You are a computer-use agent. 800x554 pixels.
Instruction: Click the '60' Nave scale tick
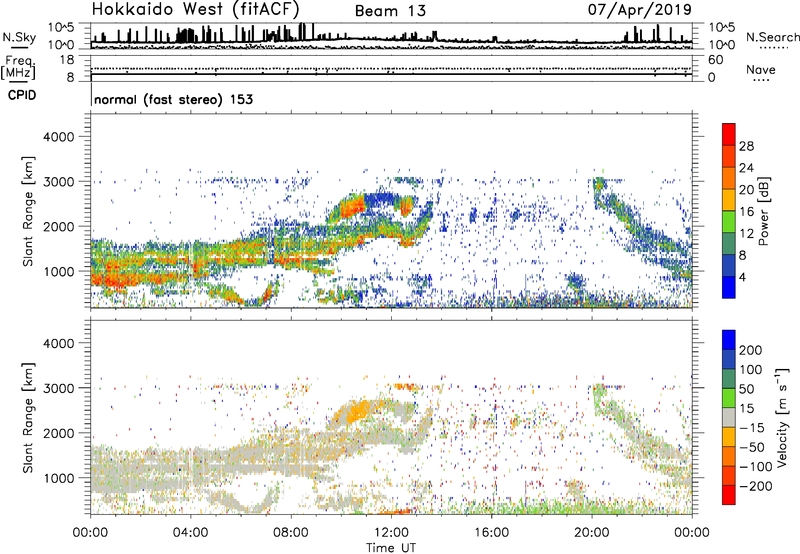[715, 60]
